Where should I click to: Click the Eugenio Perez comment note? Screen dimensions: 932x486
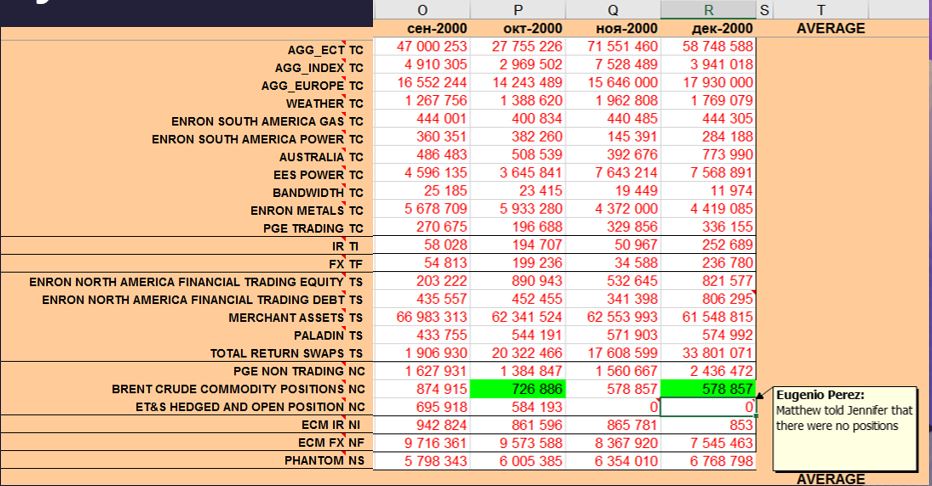845,428
